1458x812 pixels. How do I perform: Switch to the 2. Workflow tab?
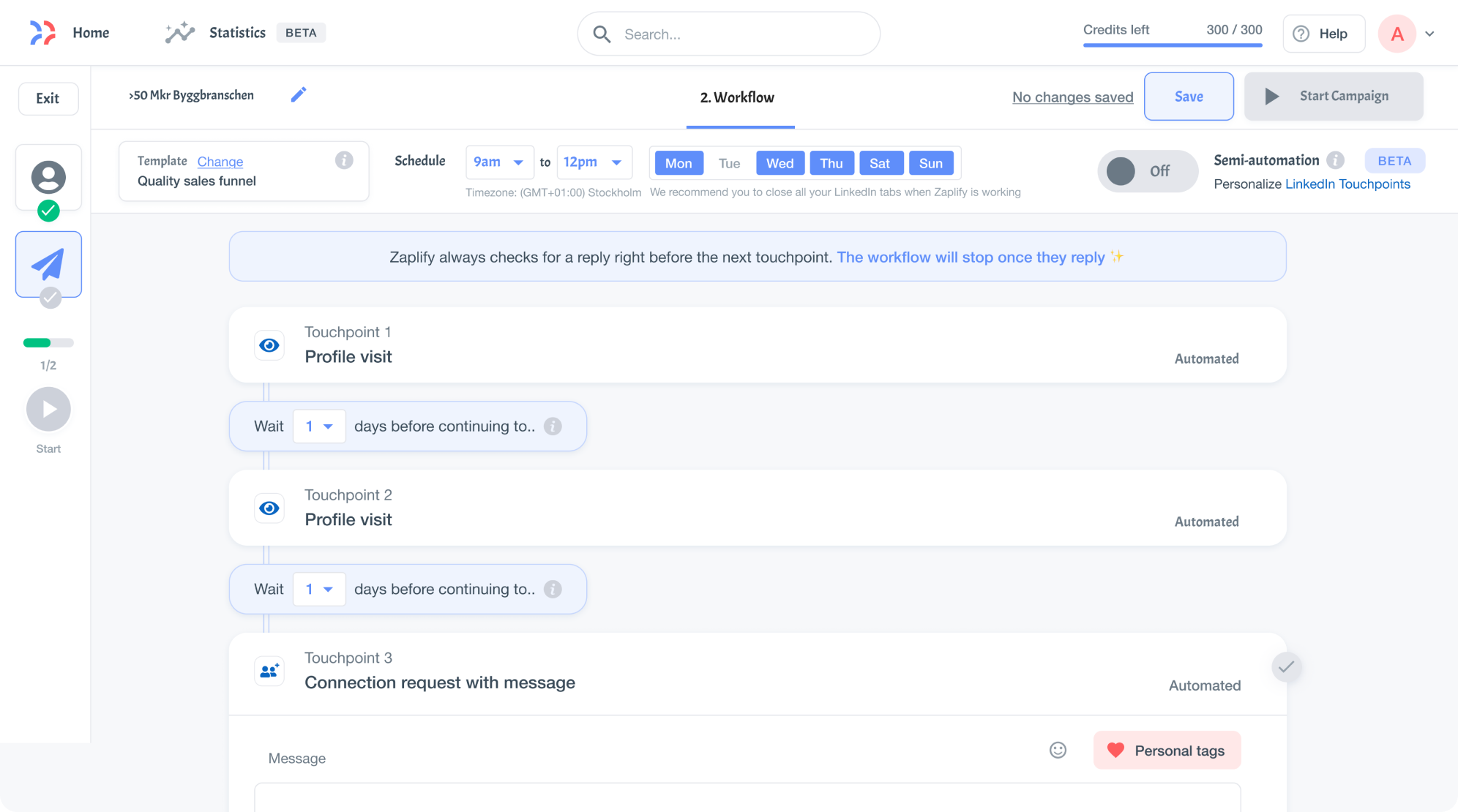(x=739, y=97)
